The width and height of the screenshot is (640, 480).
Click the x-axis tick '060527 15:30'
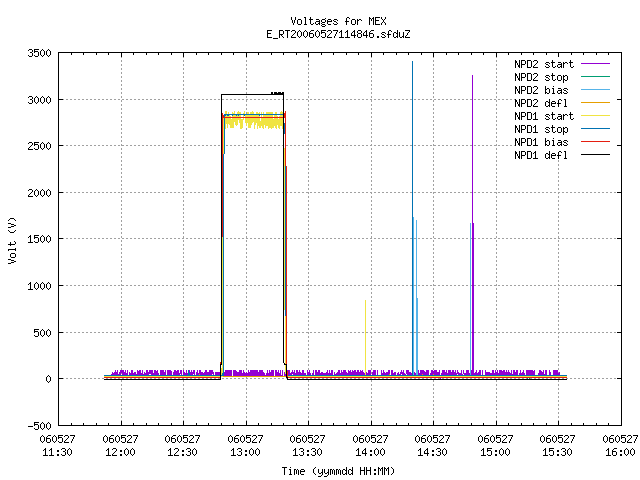[557, 446]
